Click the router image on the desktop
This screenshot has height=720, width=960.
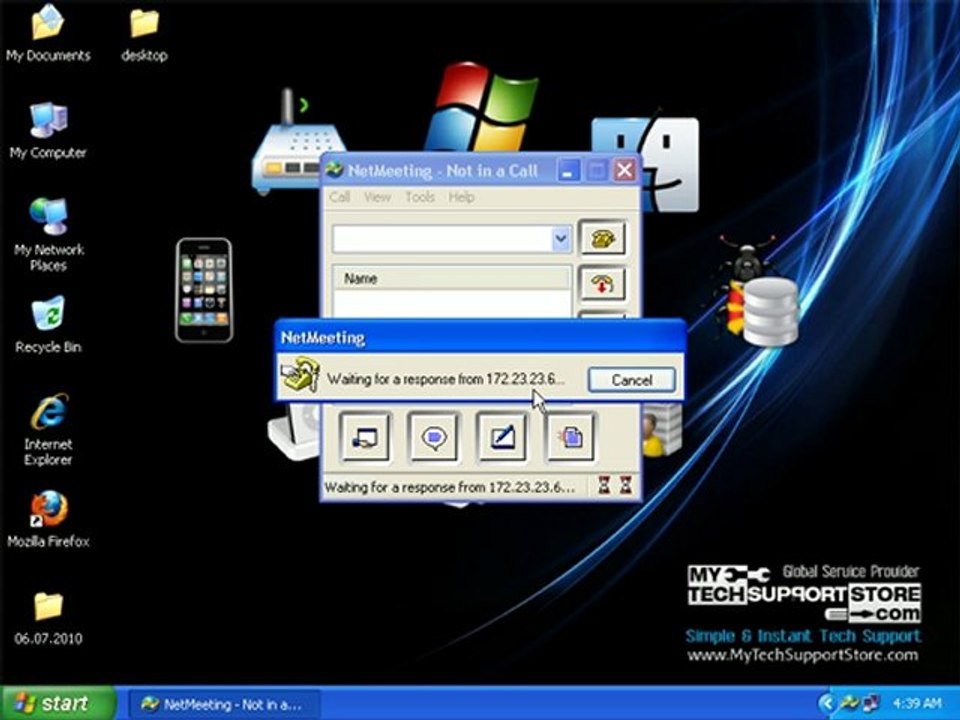tap(293, 143)
